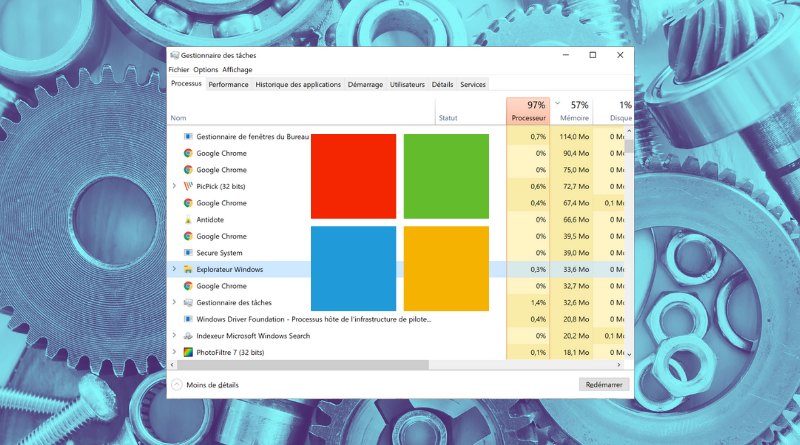
Task: Open the Historique des applications tab
Action: point(298,85)
